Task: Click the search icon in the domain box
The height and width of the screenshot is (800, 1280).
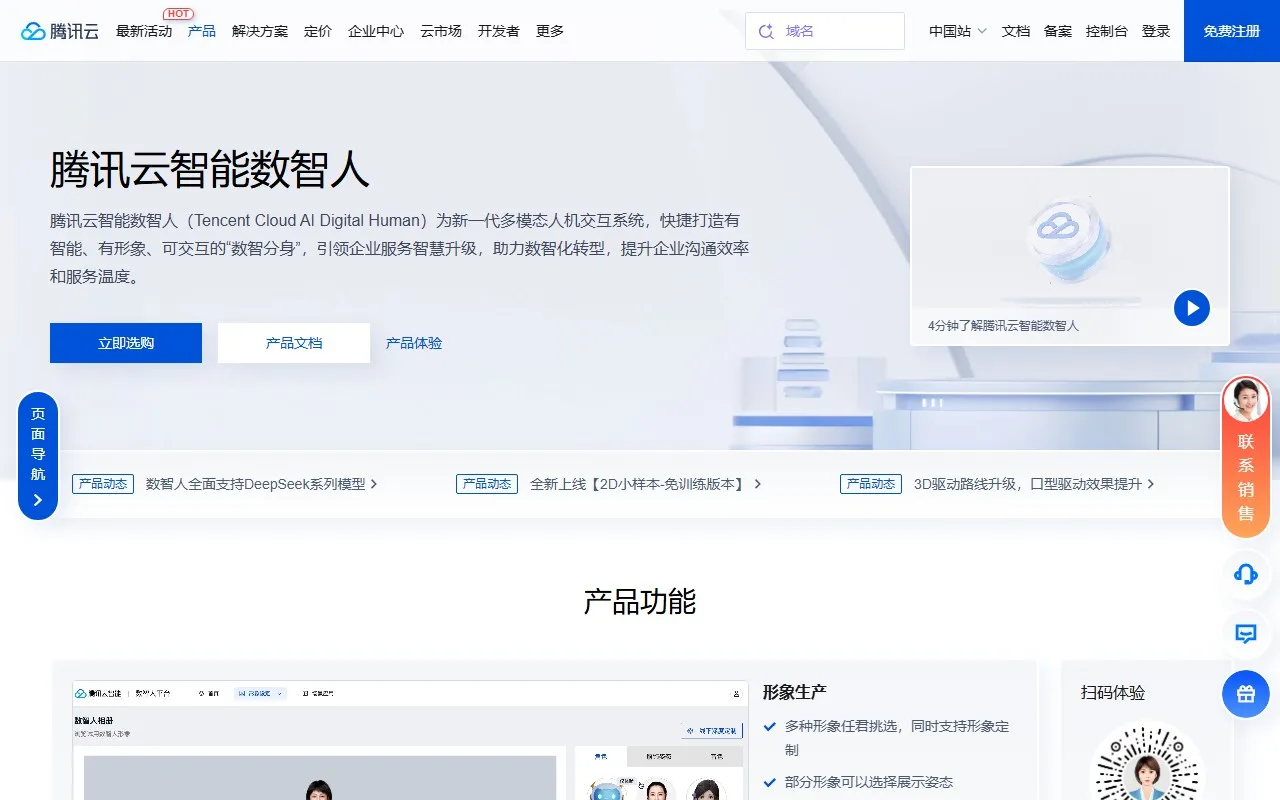Action: [766, 31]
